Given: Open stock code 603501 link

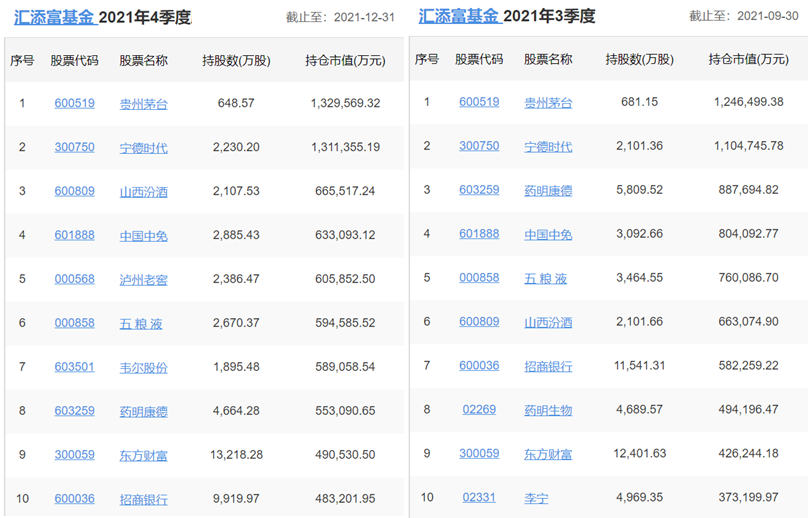Looking at the screenshot, I should [x=75, y=367].
